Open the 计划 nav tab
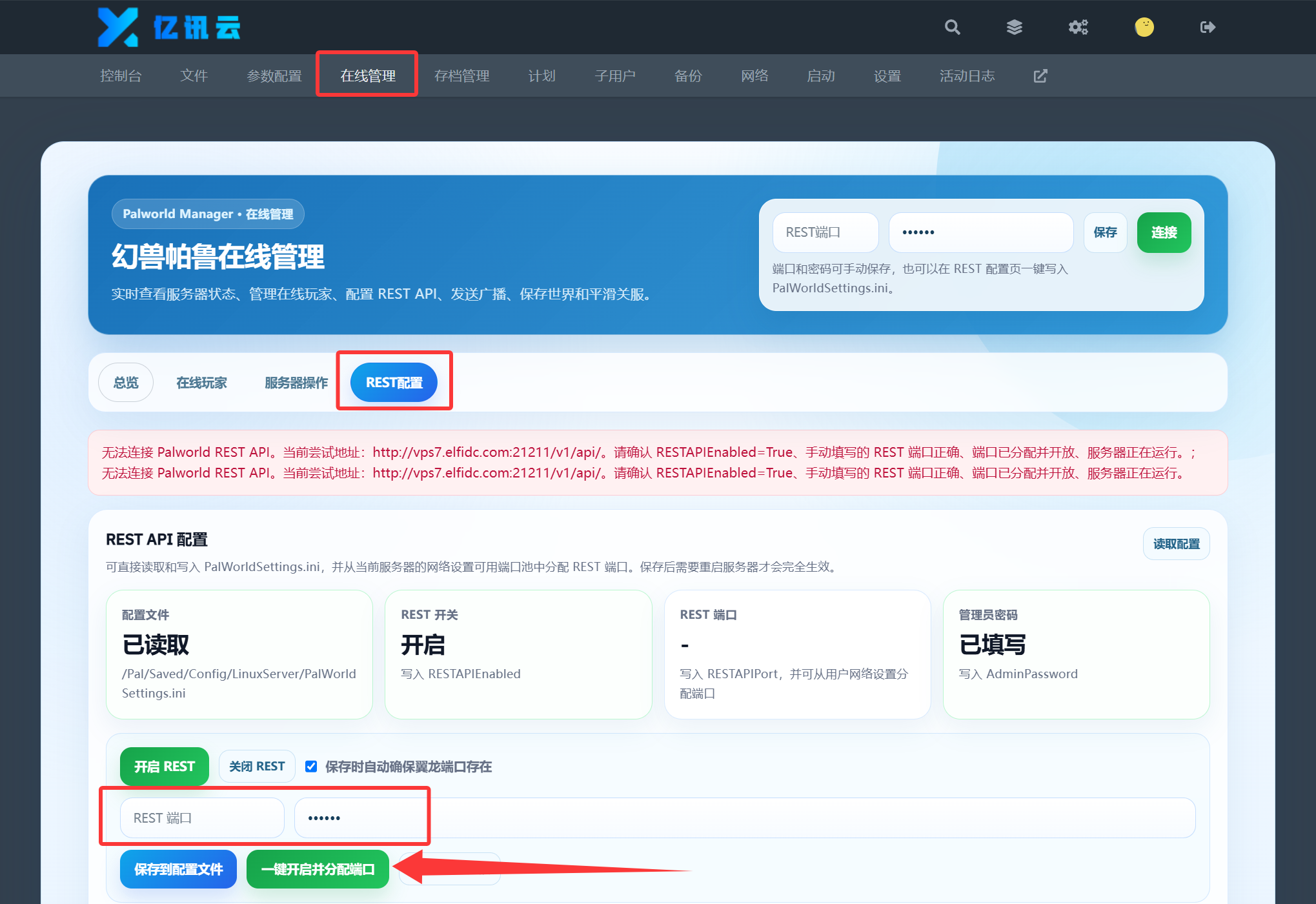This screenshot has height=904, width=1316. pos(542,76)
